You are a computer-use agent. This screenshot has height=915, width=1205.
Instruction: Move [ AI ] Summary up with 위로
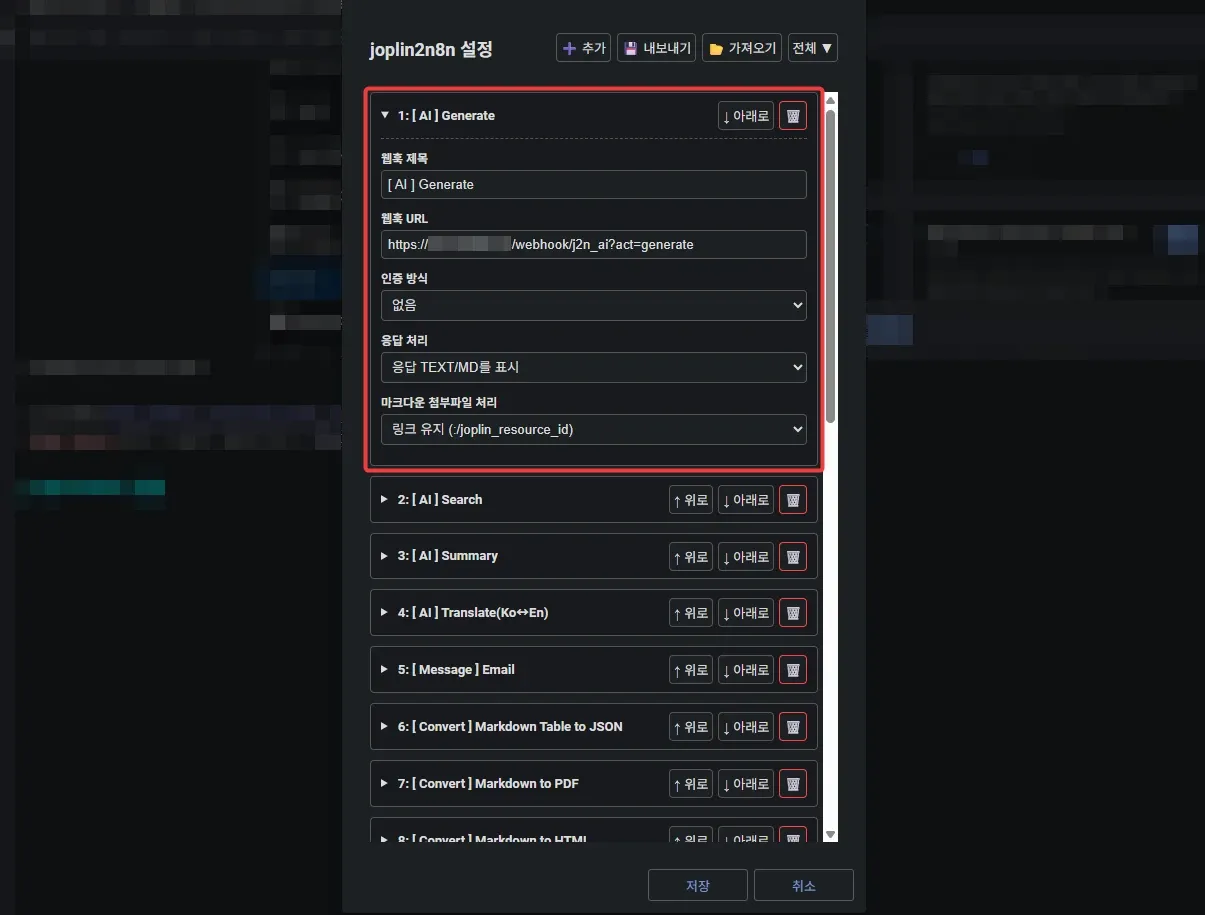pyautogui.click(x=691, y=557)
